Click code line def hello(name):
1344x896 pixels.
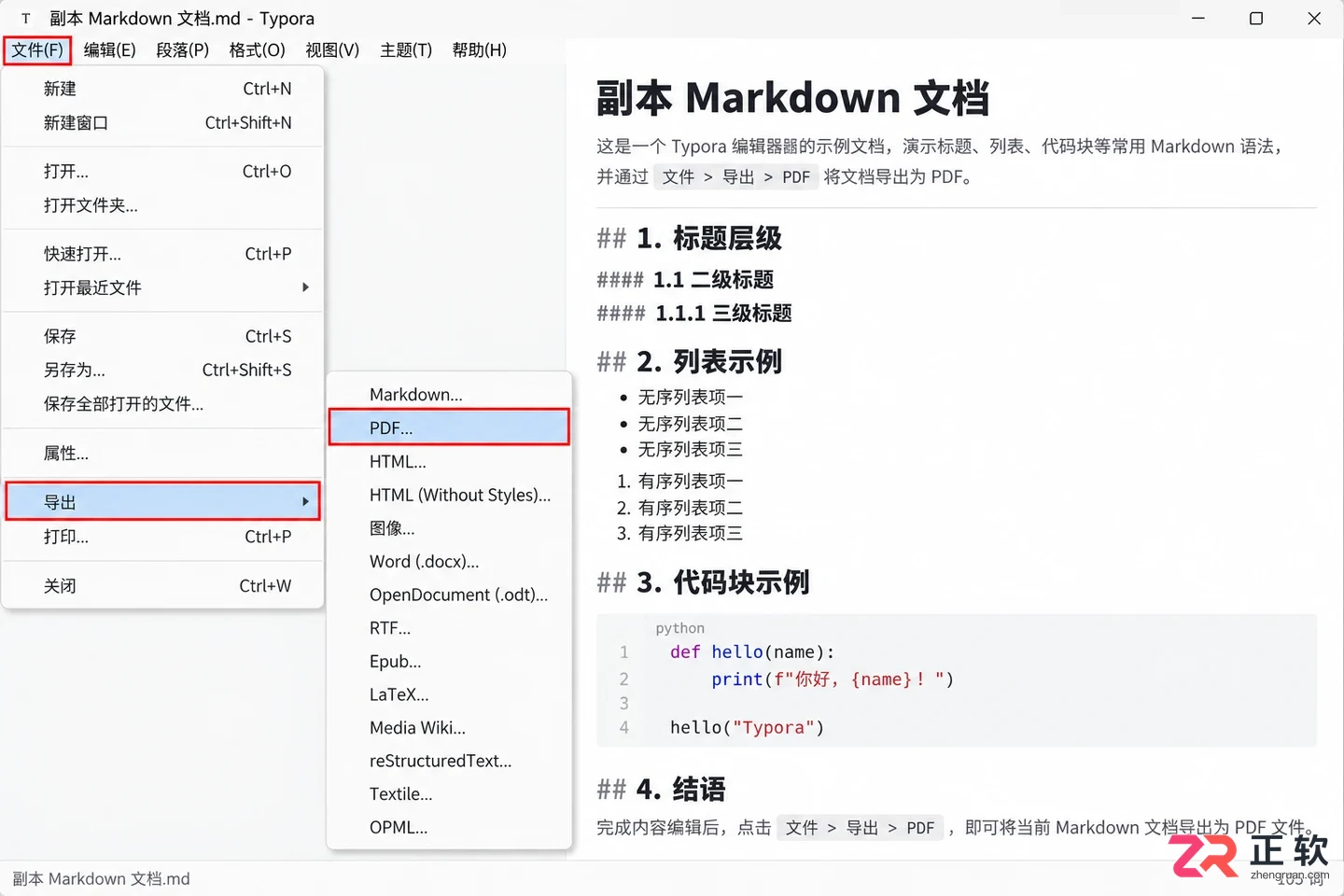pos(752,652)
